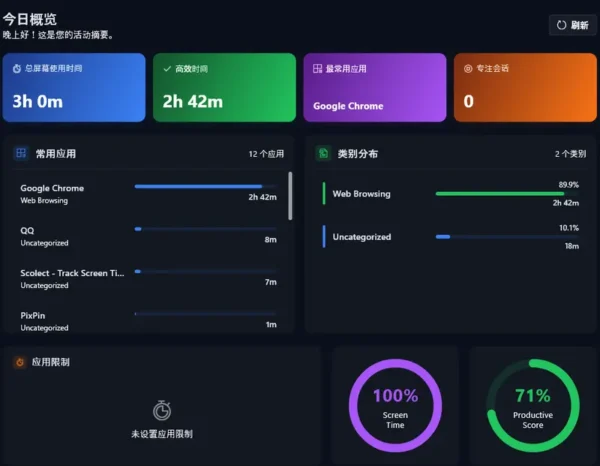The image size is (600, 466).
Task: Click the Uncategorized category label in 类别分布
Action: click(362, 237)
